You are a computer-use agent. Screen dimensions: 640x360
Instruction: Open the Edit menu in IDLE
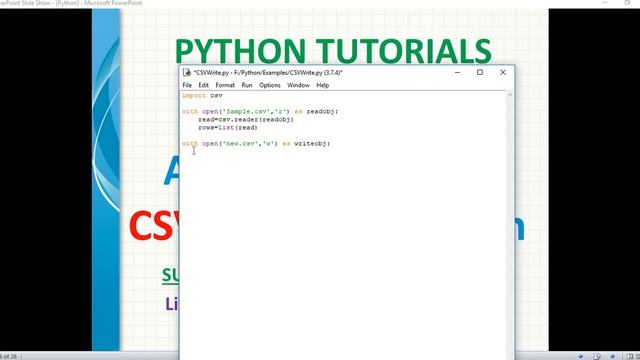203,85
